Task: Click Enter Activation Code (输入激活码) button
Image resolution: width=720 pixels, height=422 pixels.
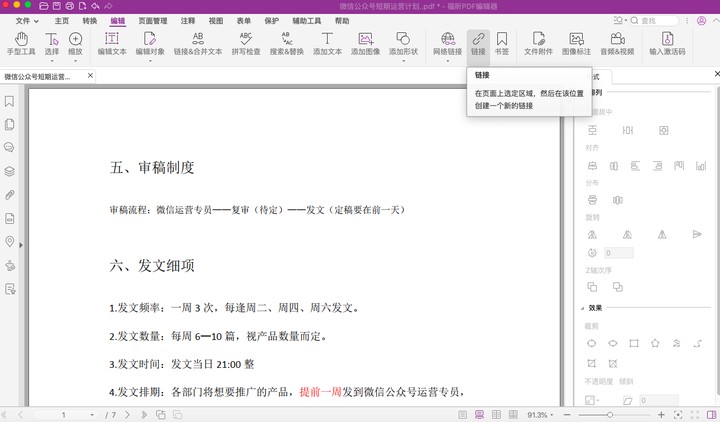Action: (x=667, y=43)
